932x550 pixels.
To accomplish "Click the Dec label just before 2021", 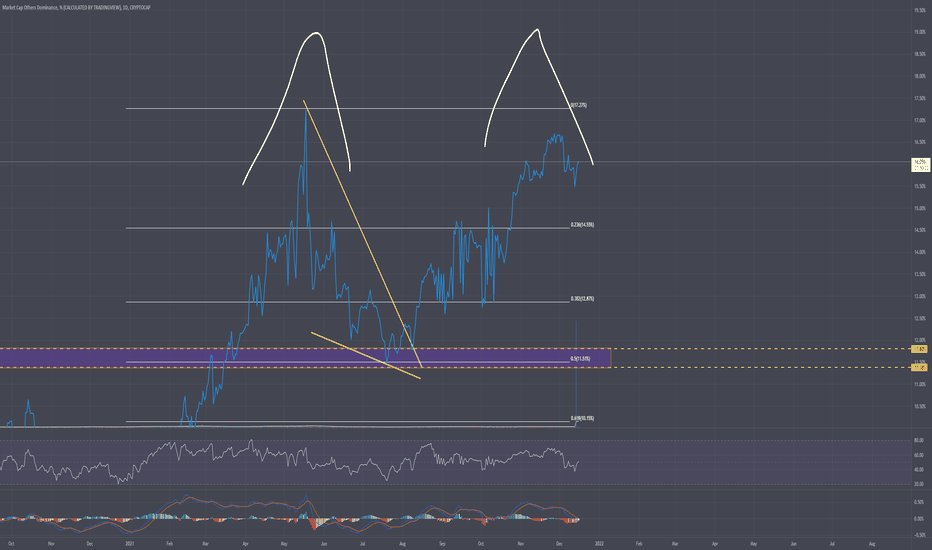I will tap(90, 543).
